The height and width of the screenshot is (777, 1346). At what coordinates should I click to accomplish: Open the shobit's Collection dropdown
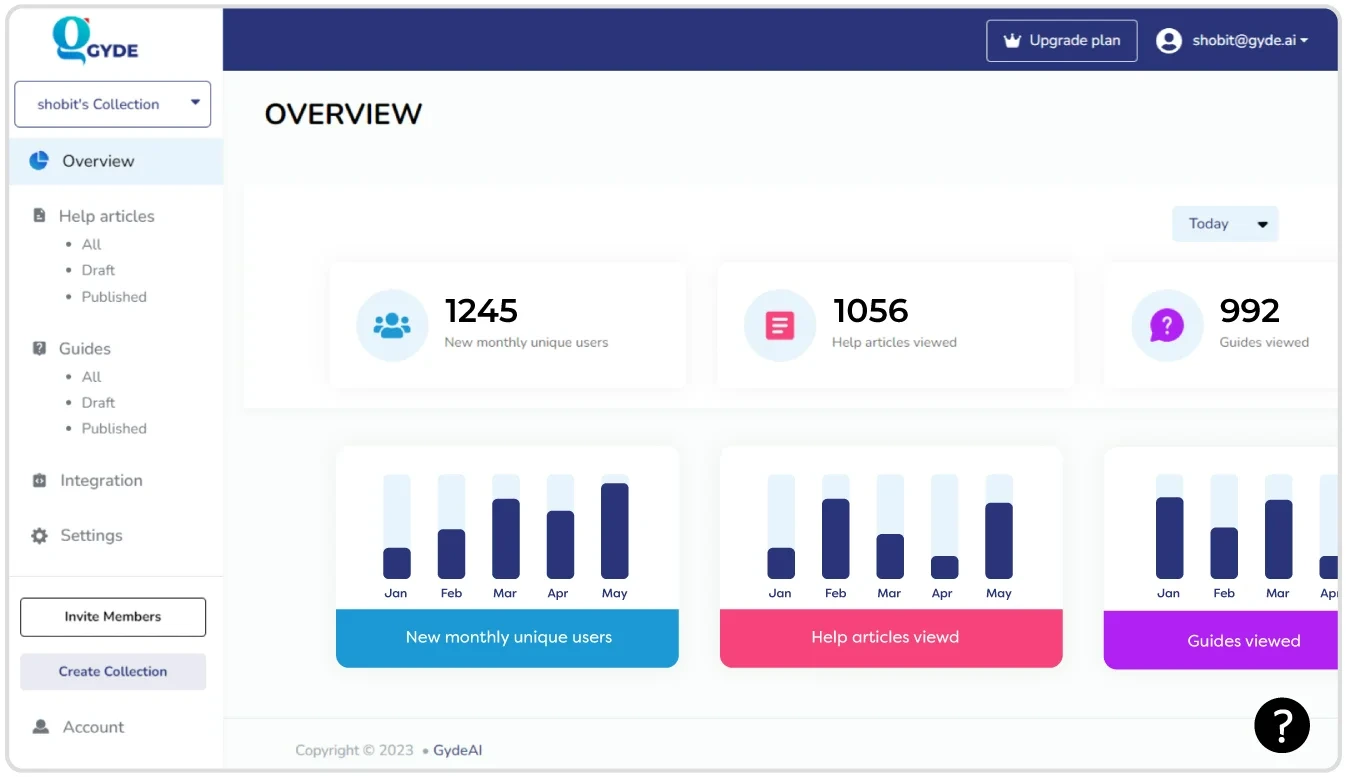tap(112, 104)
